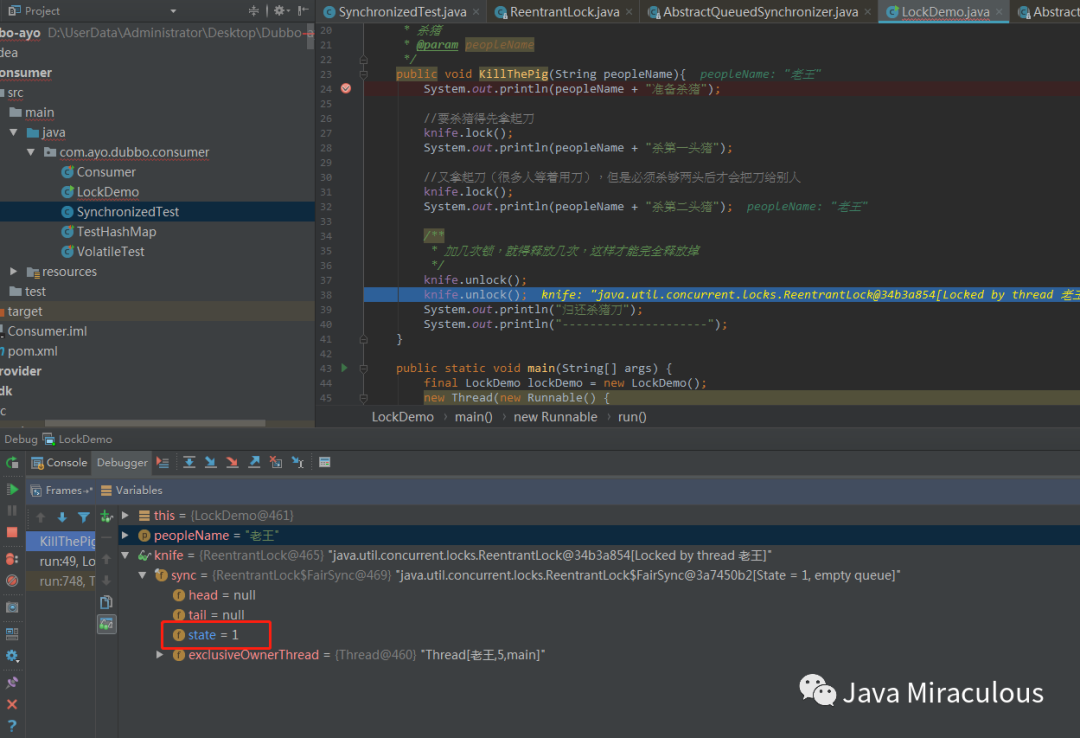Step over with the debugger toolbar
The height and width of the screenshot is (738, 1080).
[189, 462]
